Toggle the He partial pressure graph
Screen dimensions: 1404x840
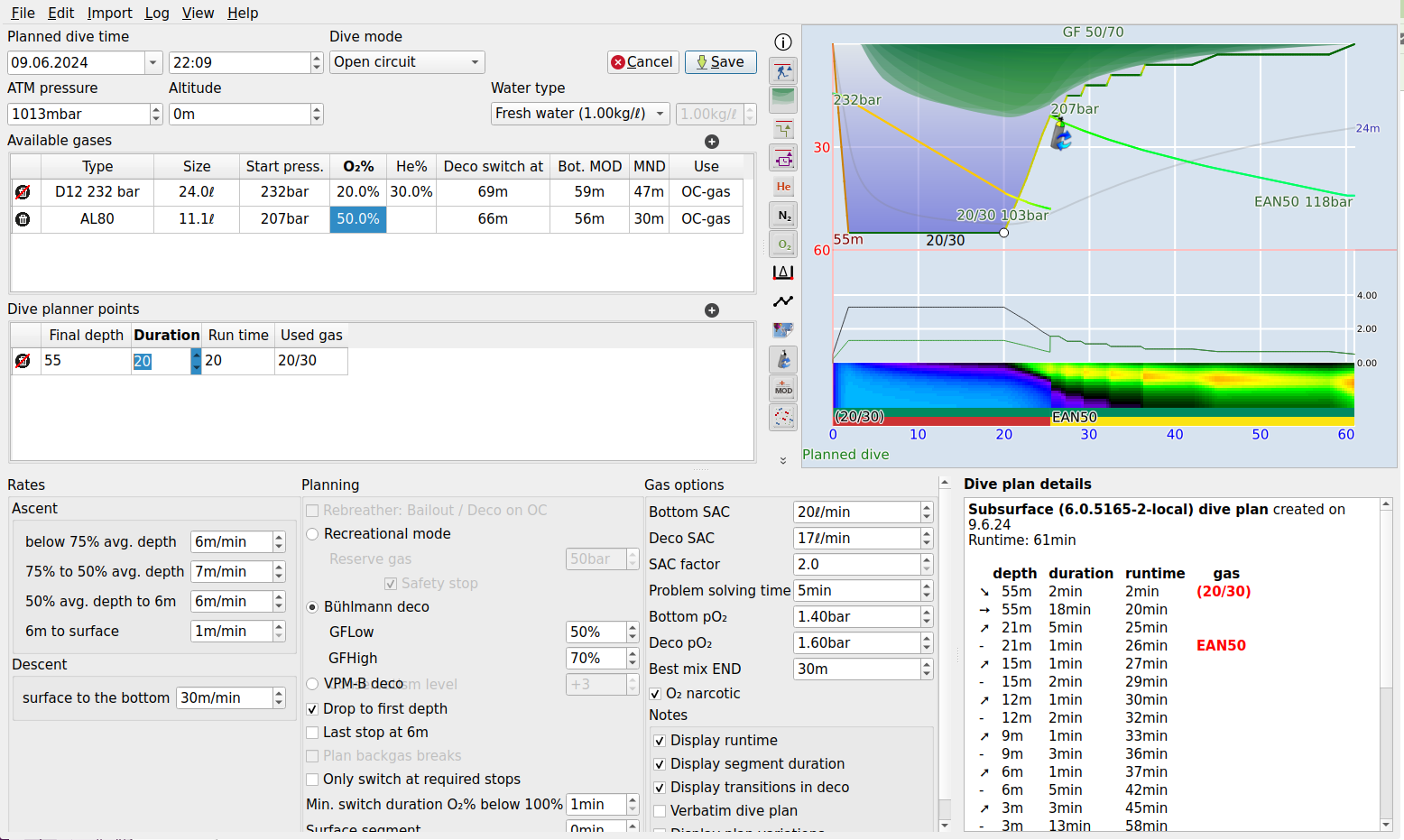782,186
